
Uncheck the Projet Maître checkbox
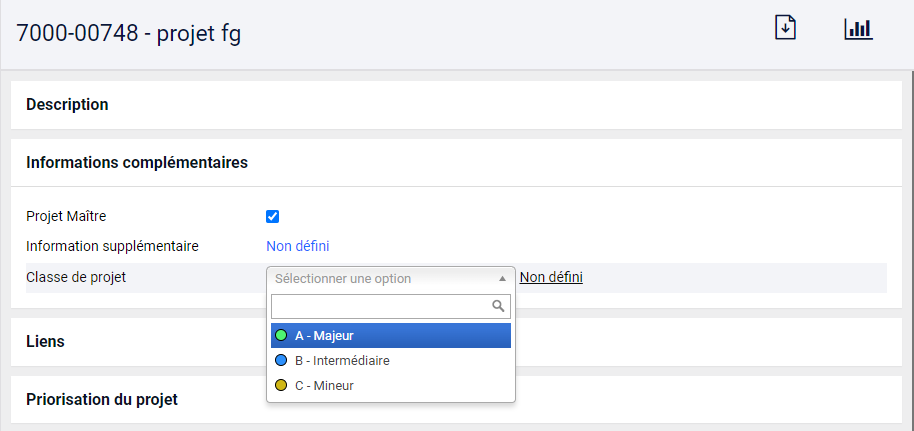[x=272, y=217]
